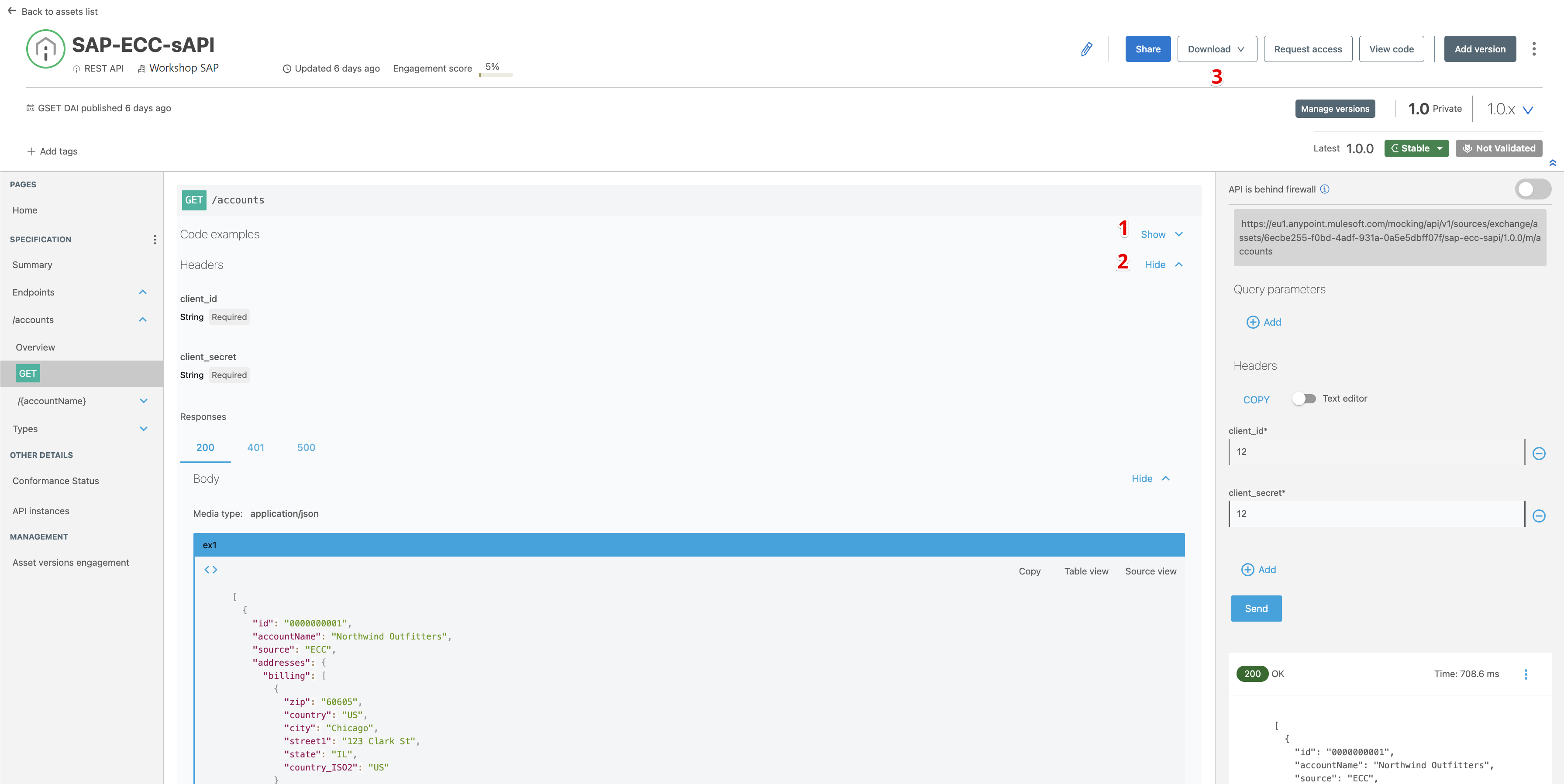The width and height of the screenshot is (1564, 784).
Task: Click Request access button
Action: [x=1308, y=49]
